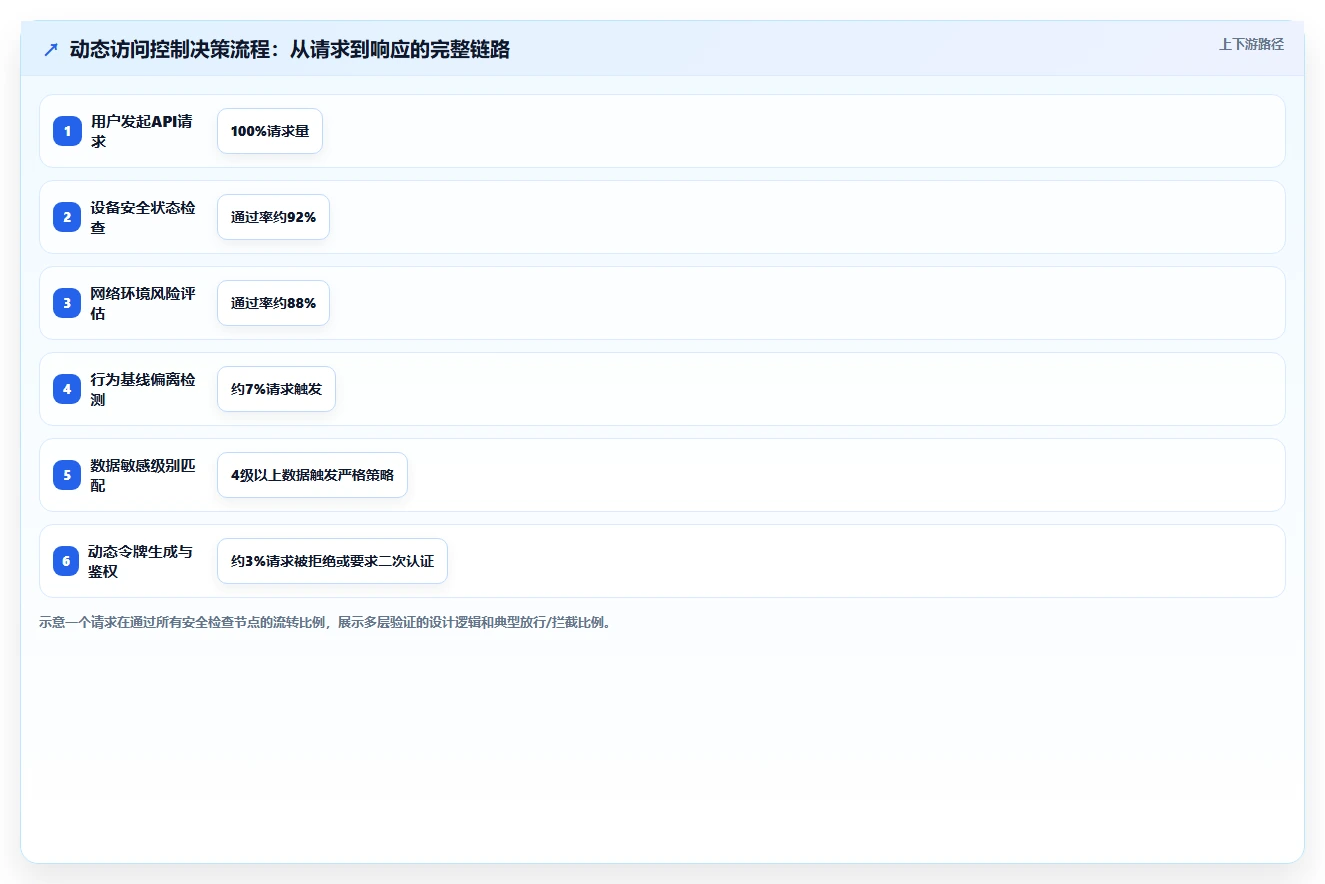
Task: Click the 用户发起API请求 step label
Action: 141,131
